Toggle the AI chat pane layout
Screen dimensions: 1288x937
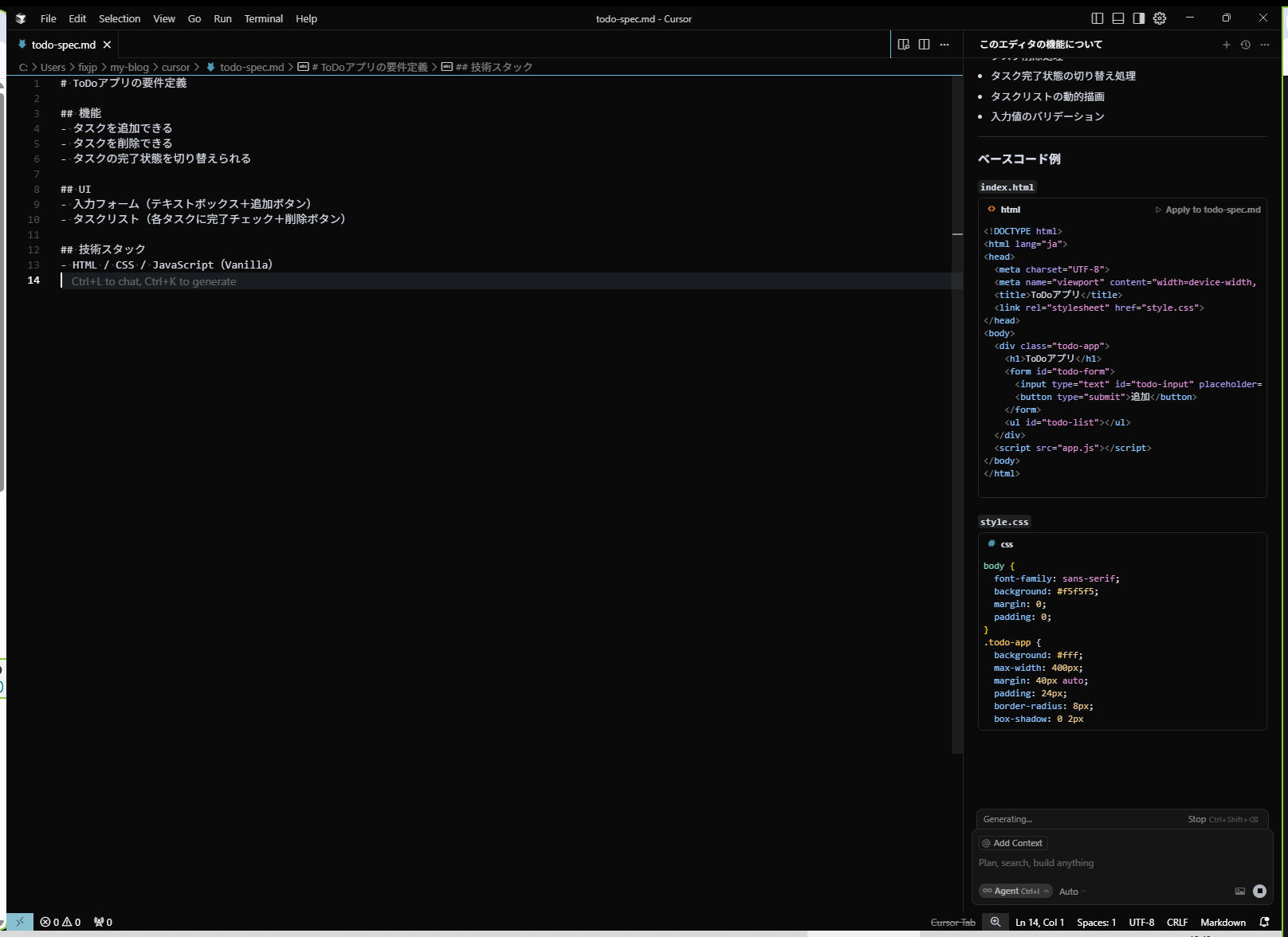[1139, 18]
